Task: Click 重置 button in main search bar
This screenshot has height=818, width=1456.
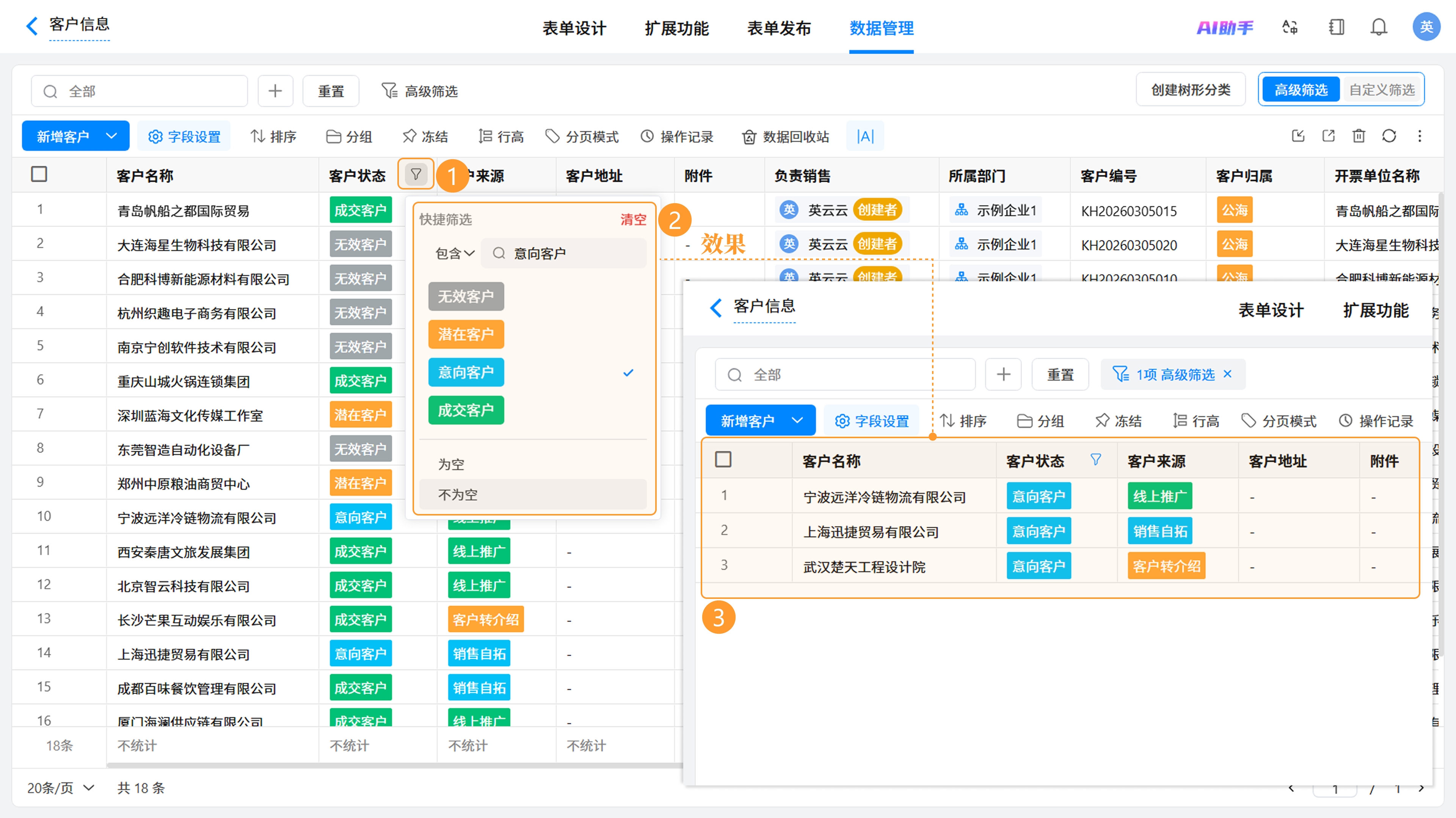Action: coord(331,91)
